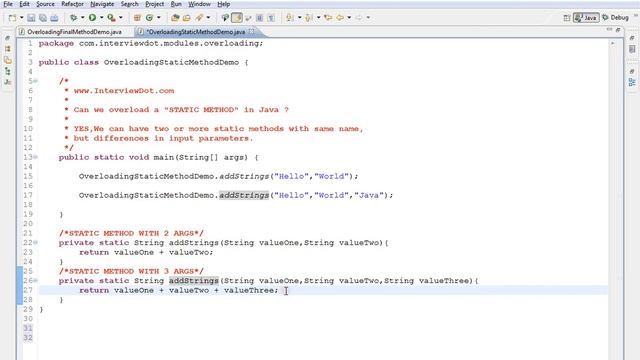Collapse the main method at line 13

(36, 157)
